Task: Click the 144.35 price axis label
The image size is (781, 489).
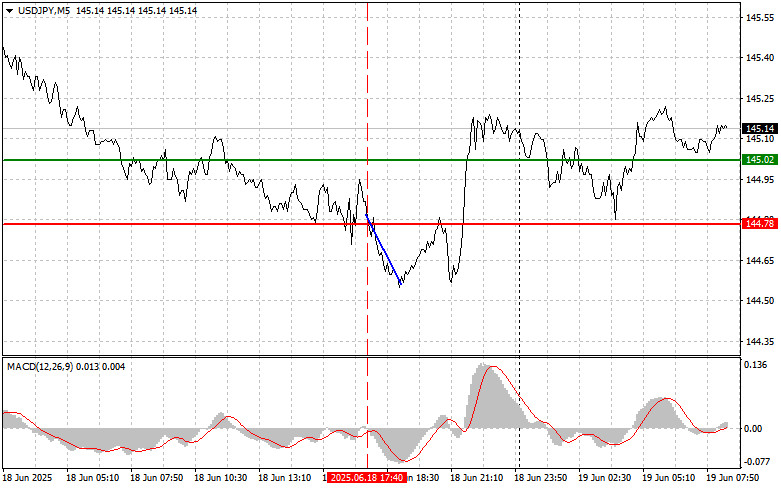Action: pyautogui.click(x=758, y=341)
